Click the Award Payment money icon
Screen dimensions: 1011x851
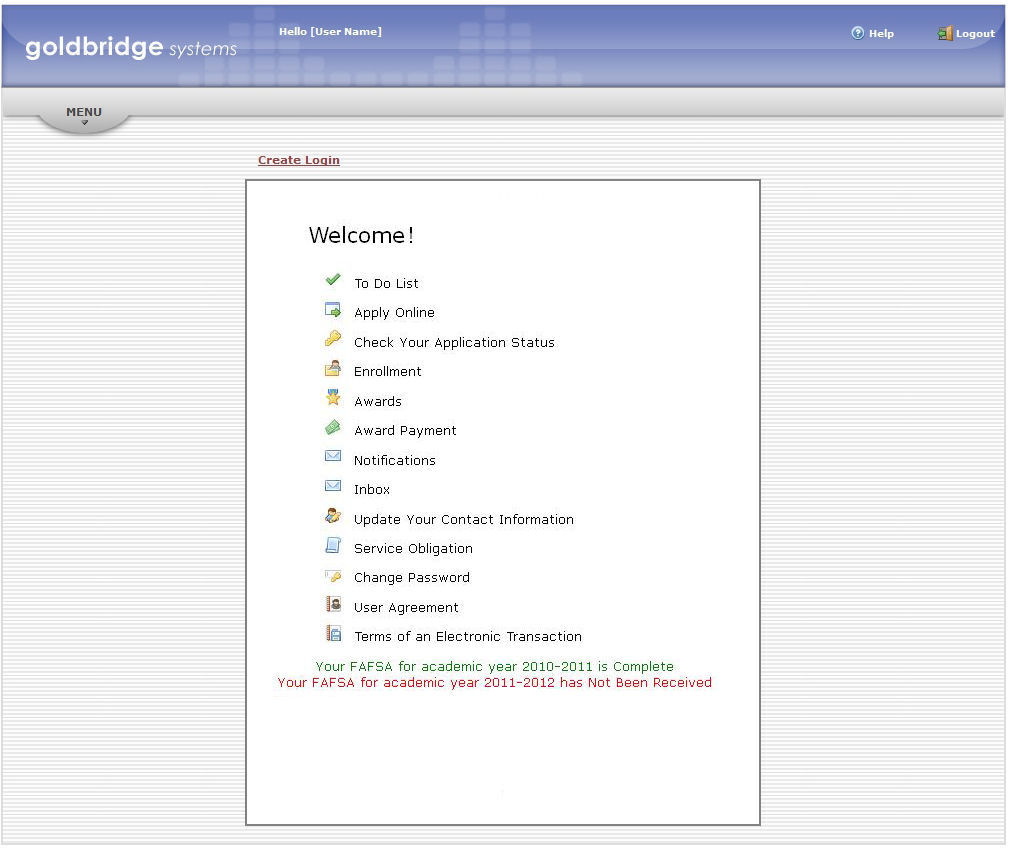[333, 427]
